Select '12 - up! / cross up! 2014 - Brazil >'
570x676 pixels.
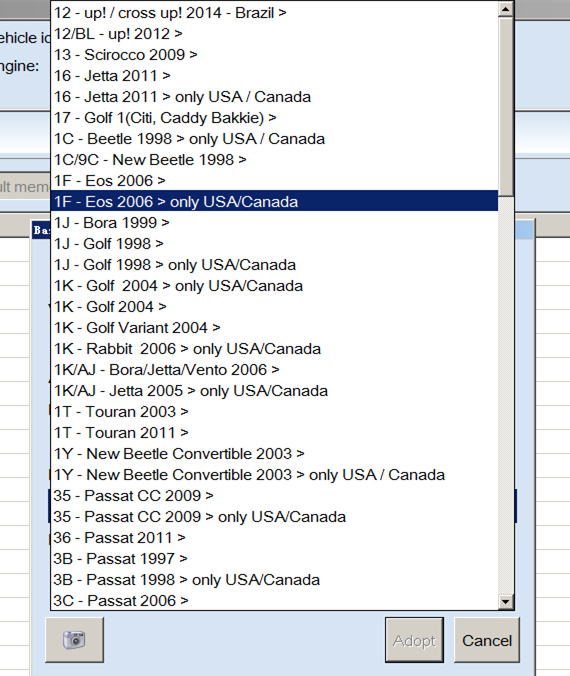pyautogui.click(x=274, y=13)
